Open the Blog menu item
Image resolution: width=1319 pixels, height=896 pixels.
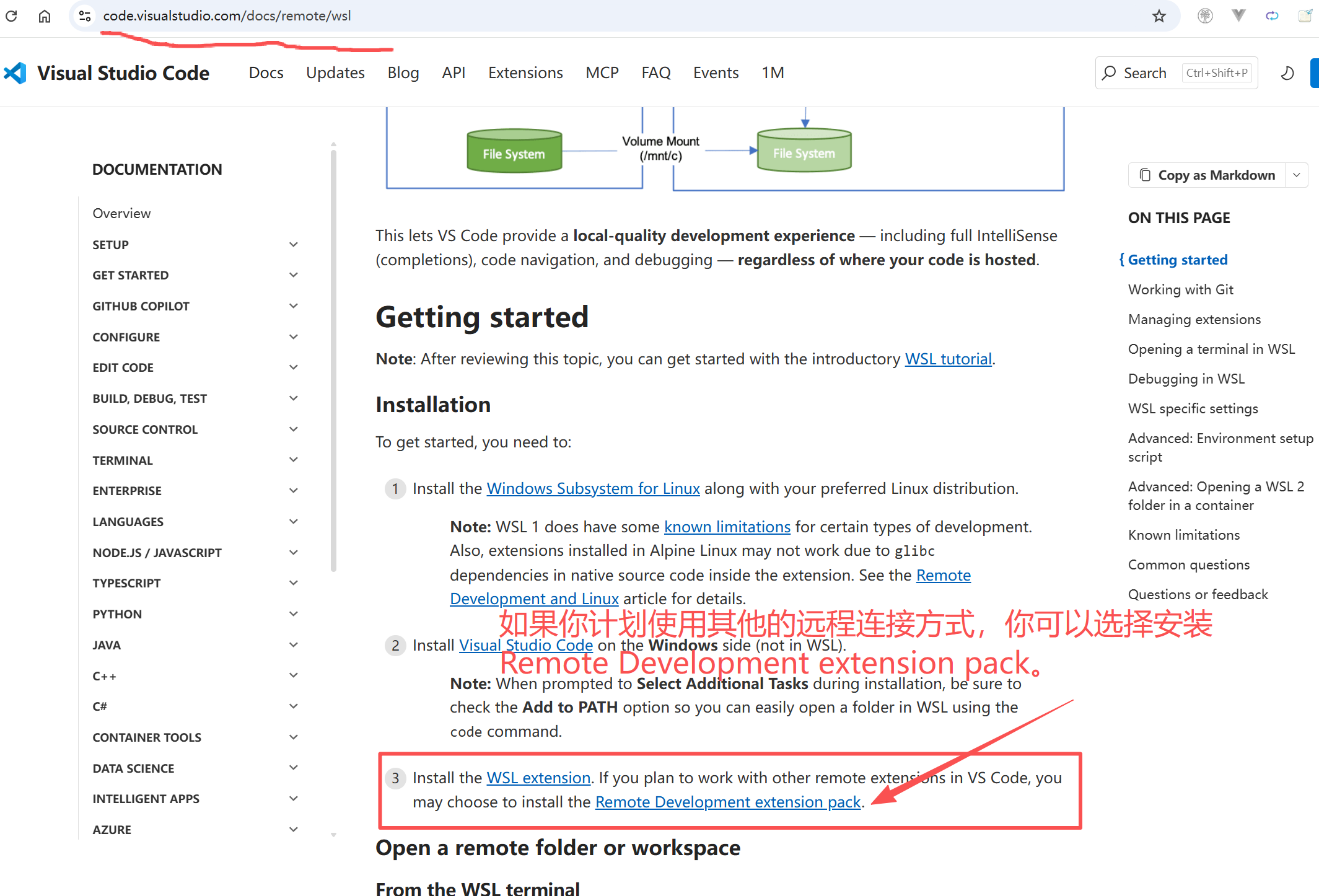pos(403,73)
